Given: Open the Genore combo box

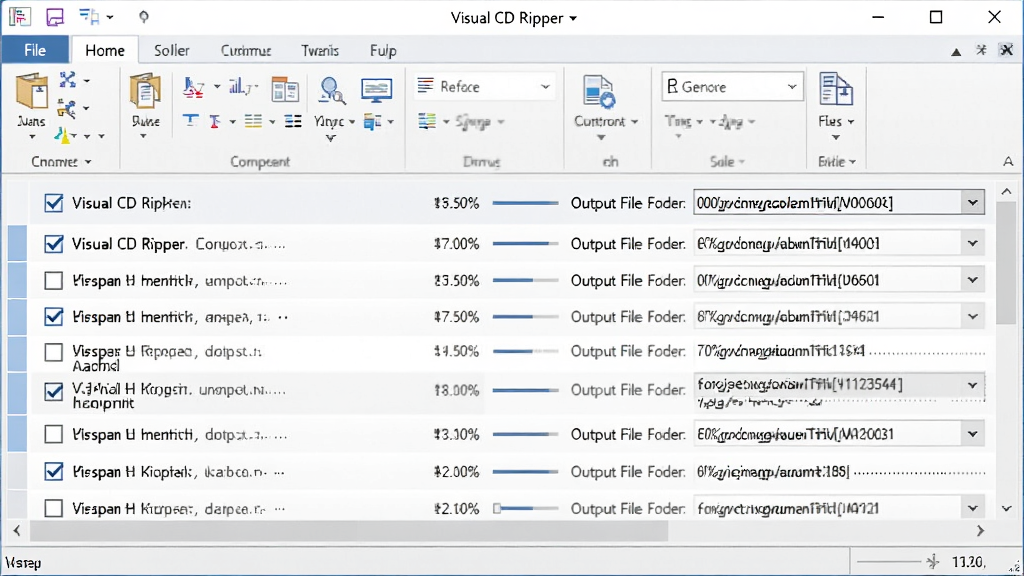Looking at the screenshot, I should [731, 87].
